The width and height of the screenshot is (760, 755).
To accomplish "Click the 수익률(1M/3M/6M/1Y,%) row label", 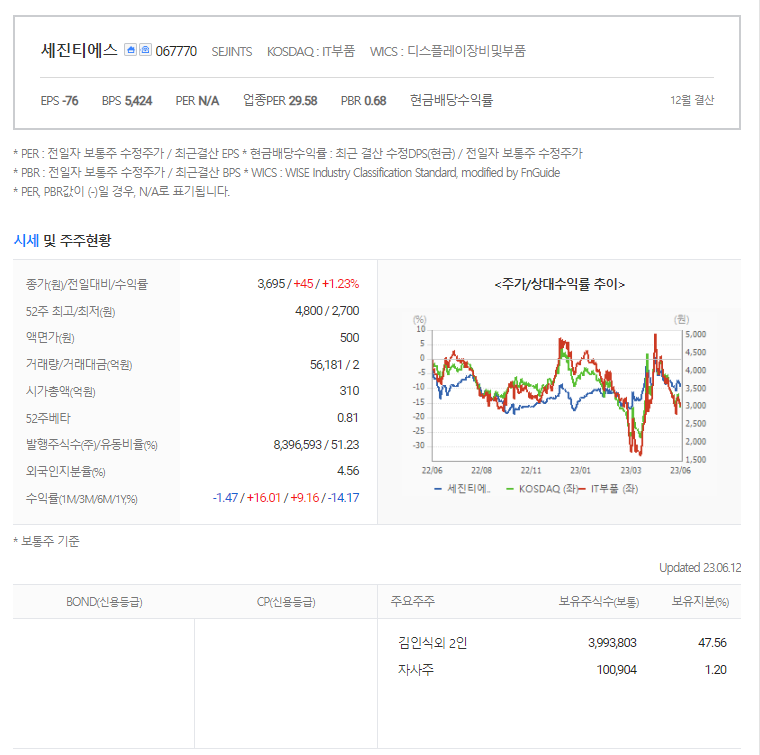I will (x=81, y=499).
